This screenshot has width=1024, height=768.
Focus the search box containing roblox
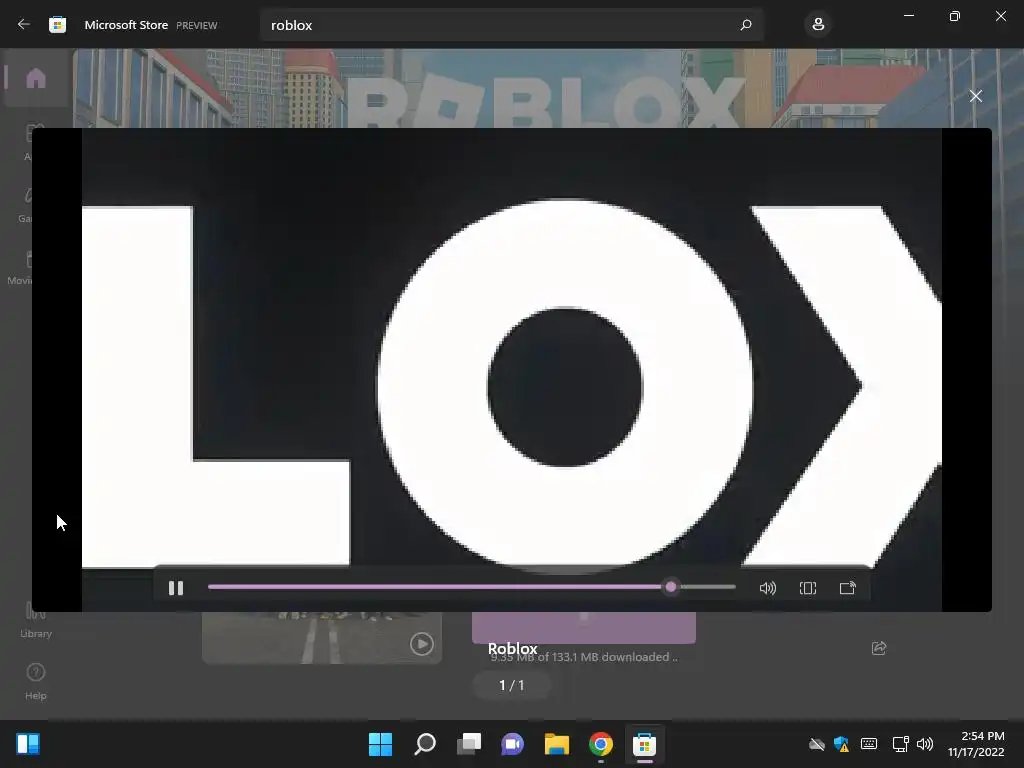511,25
